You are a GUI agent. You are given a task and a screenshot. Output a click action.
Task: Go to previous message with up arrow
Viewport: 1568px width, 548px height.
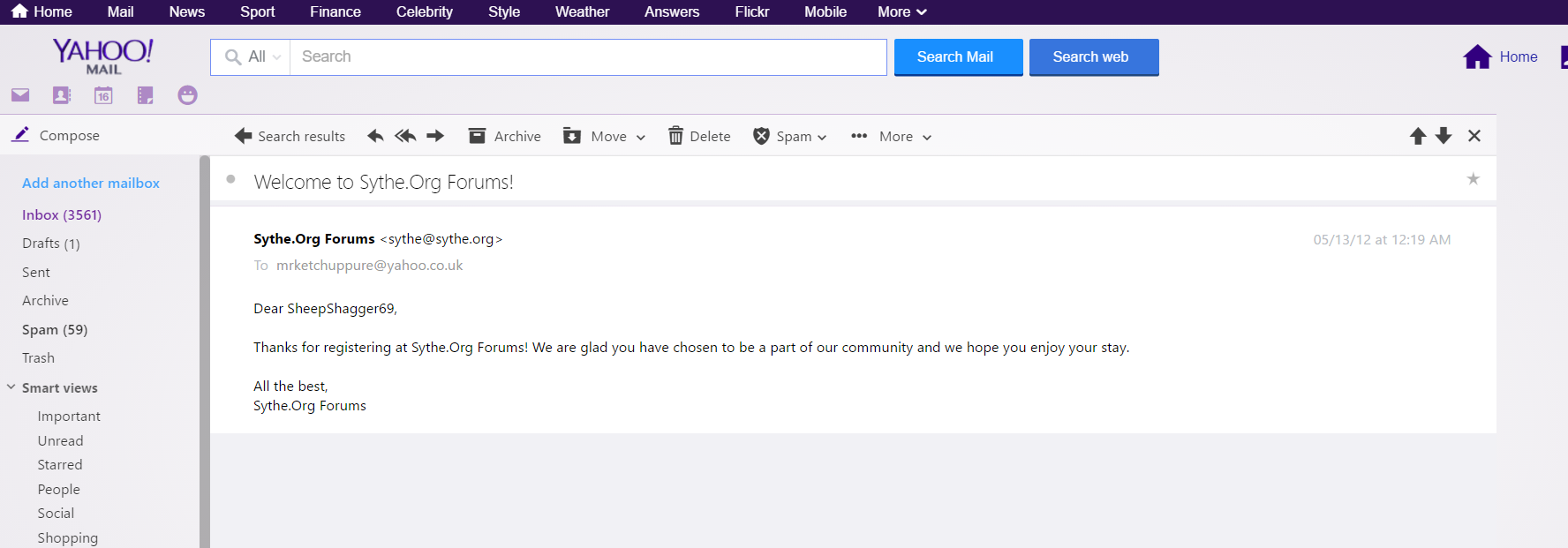click(1418, 136)
